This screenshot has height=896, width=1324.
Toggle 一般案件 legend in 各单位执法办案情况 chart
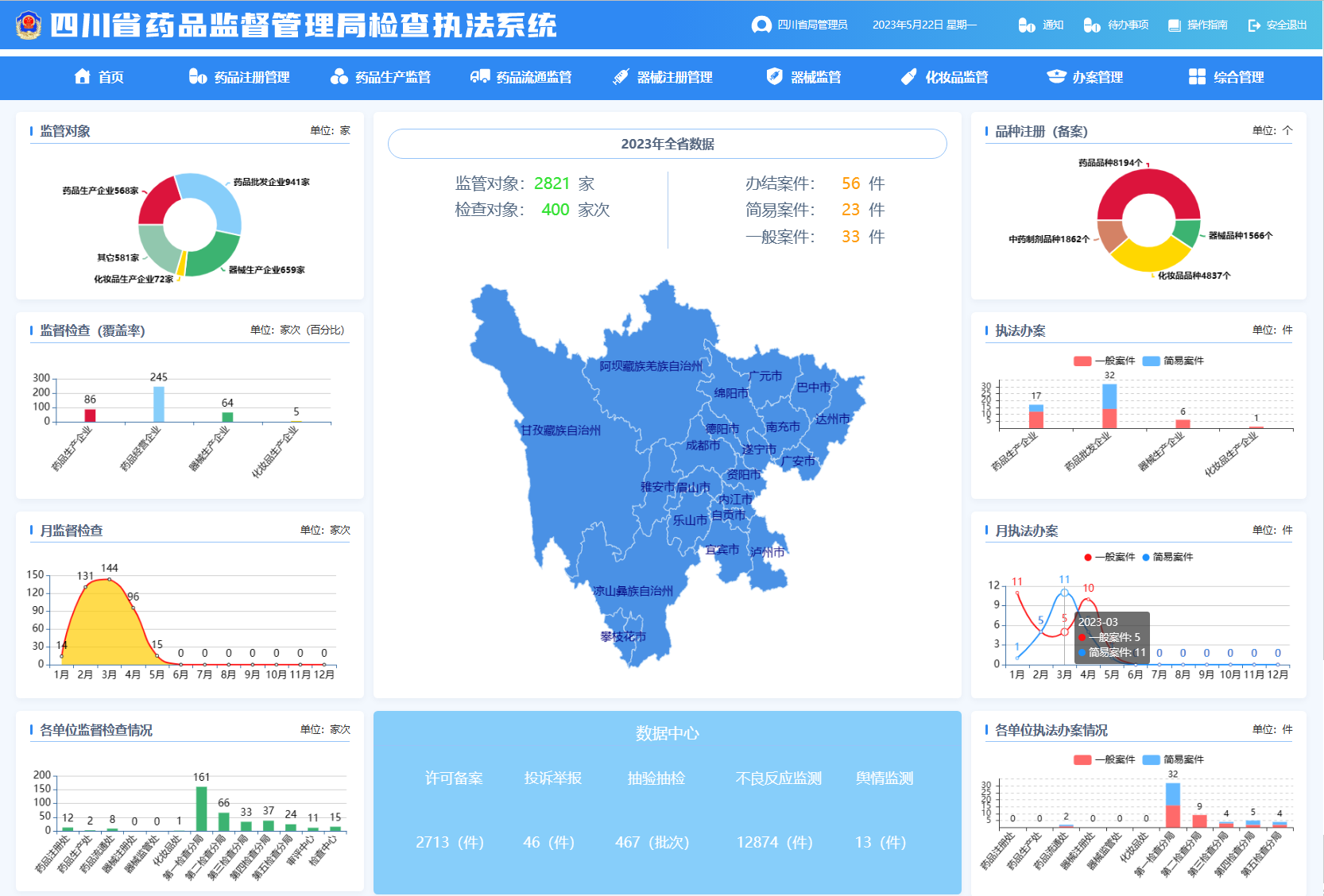1105,759
